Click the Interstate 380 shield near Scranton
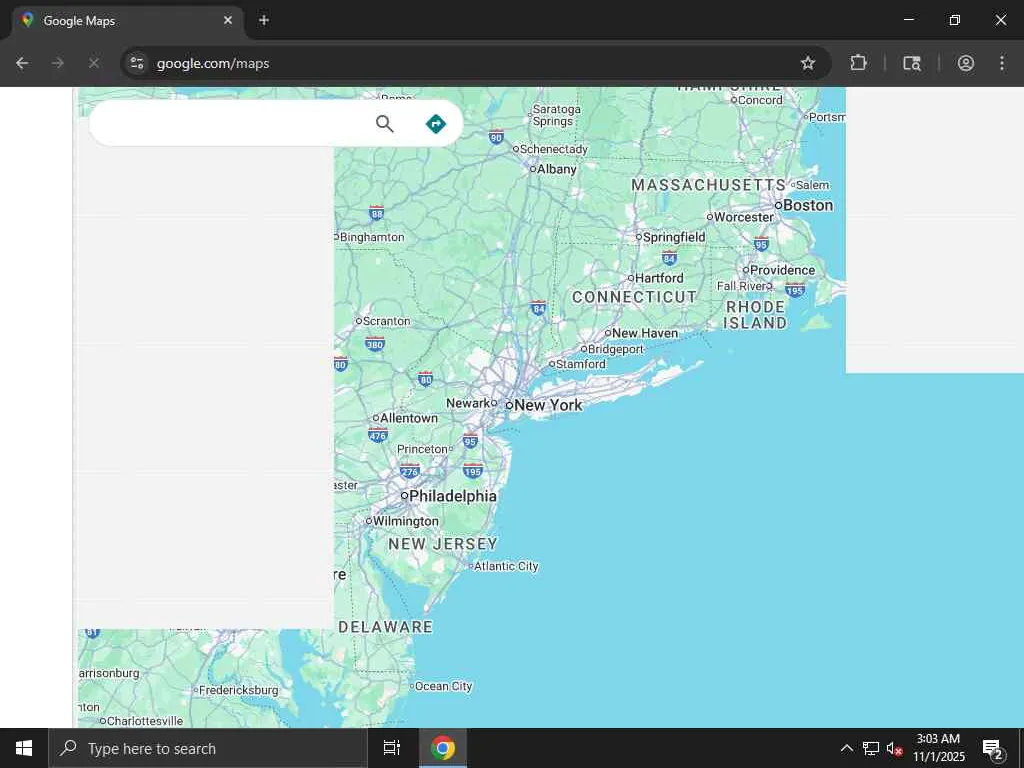Screen dimensions: 1024x768 click(375, 344)
